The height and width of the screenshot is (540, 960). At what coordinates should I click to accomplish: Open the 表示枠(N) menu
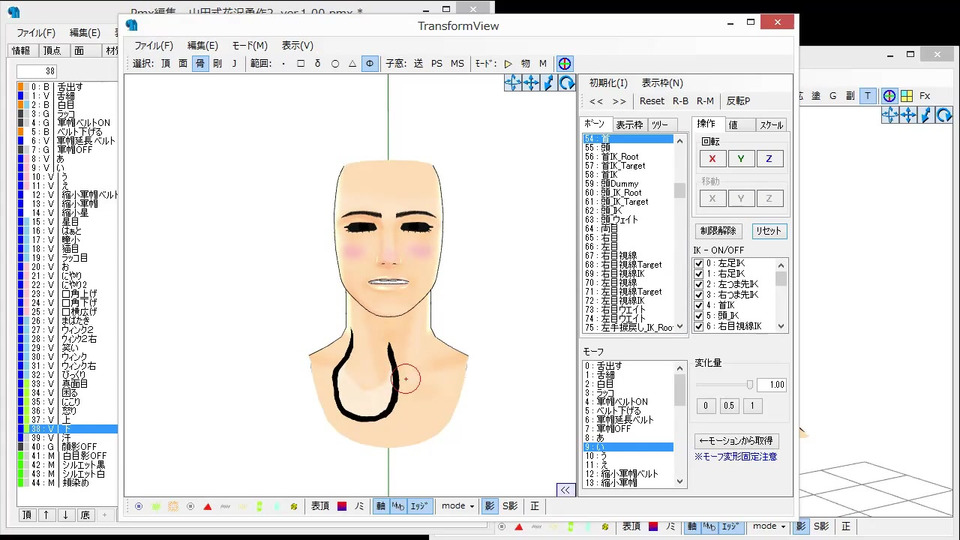coord(662,83)
